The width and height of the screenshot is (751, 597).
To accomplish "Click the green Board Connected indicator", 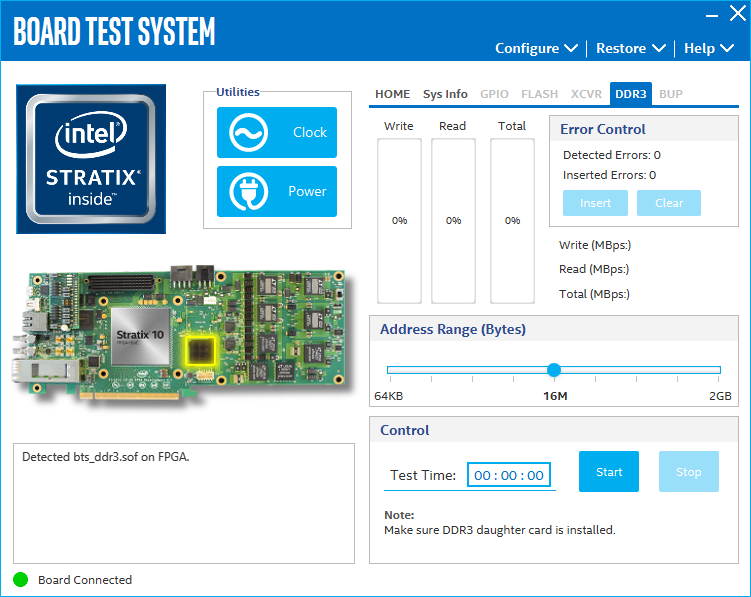I will [x=21, y=579].
